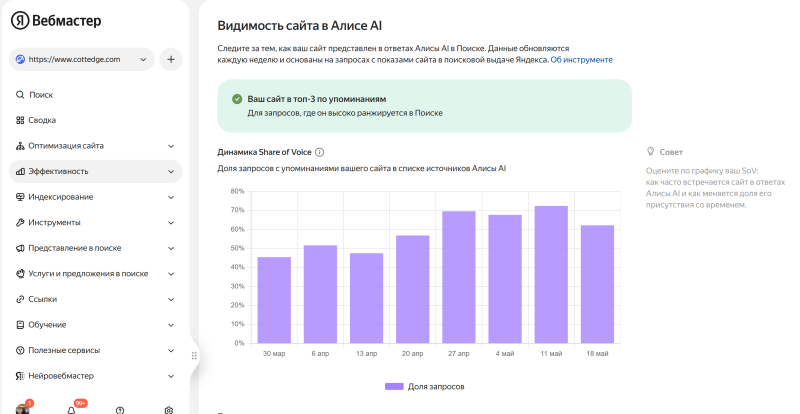Expand Услуги и предложения в поиске chevron
800x414 pixels.
click(171, 274)
